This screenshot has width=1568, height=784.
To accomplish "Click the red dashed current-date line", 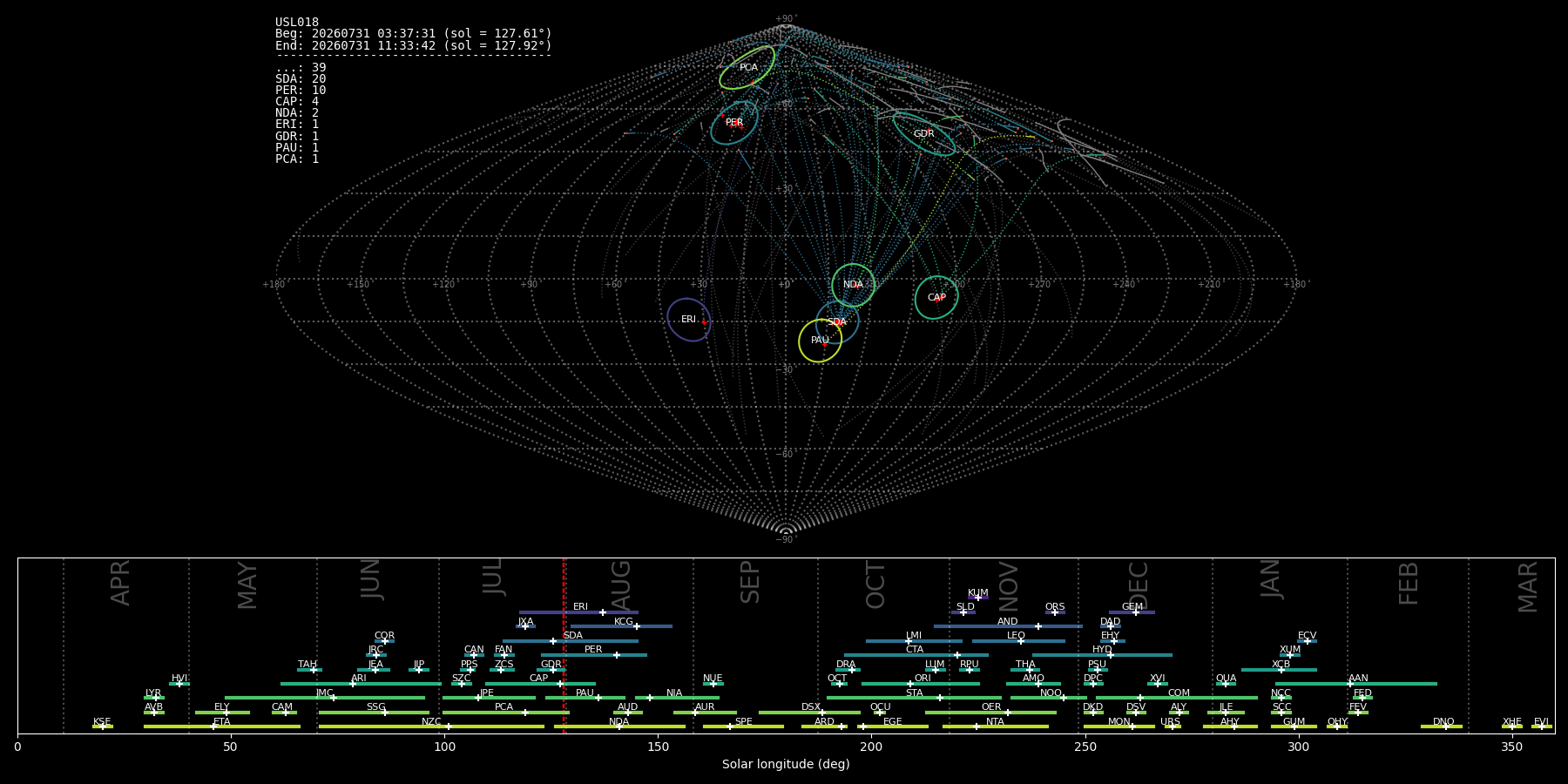I will click(x=564, y=645).
